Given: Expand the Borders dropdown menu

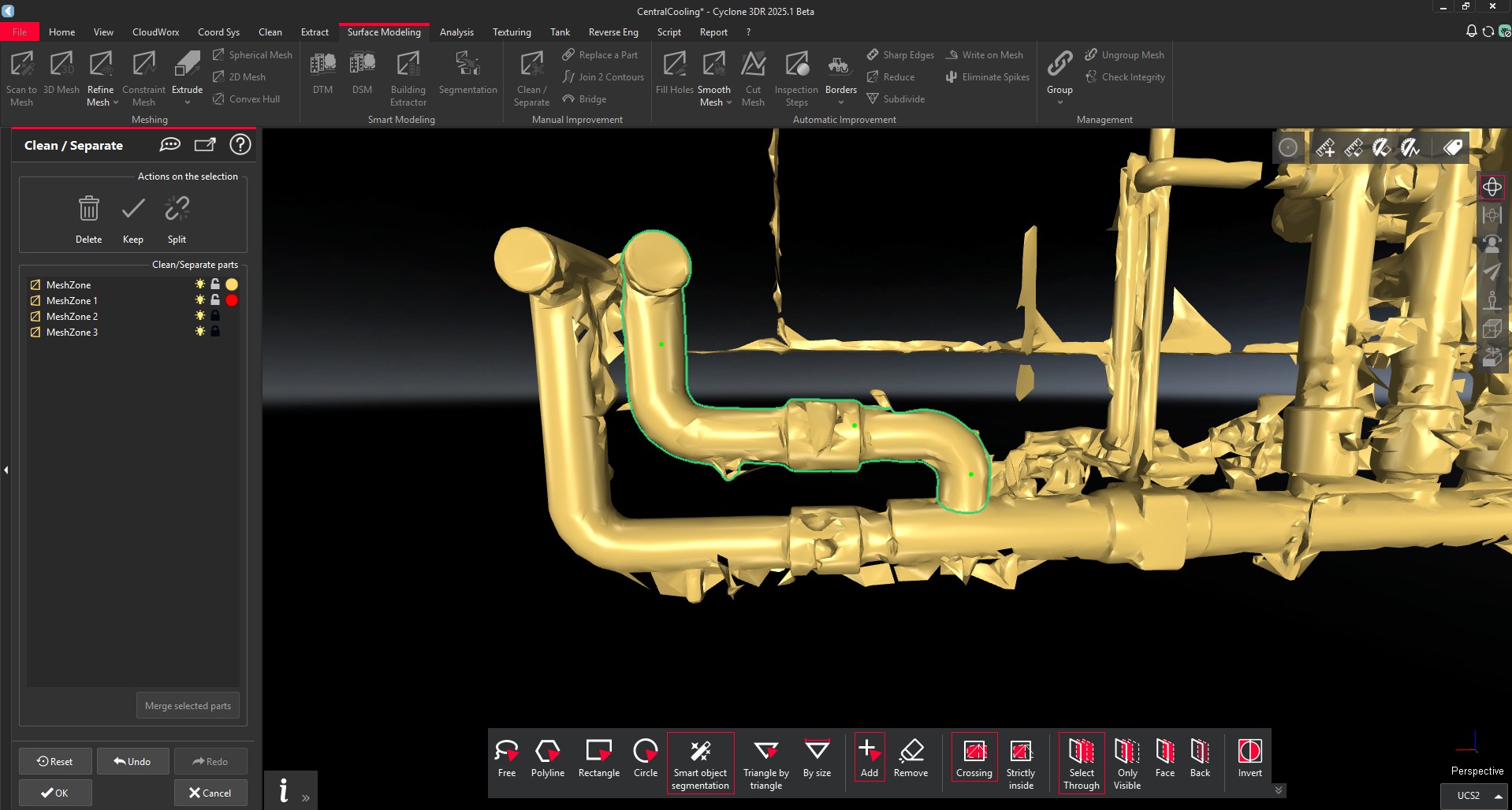Looking at the screenshot, I should click(840, 102).
